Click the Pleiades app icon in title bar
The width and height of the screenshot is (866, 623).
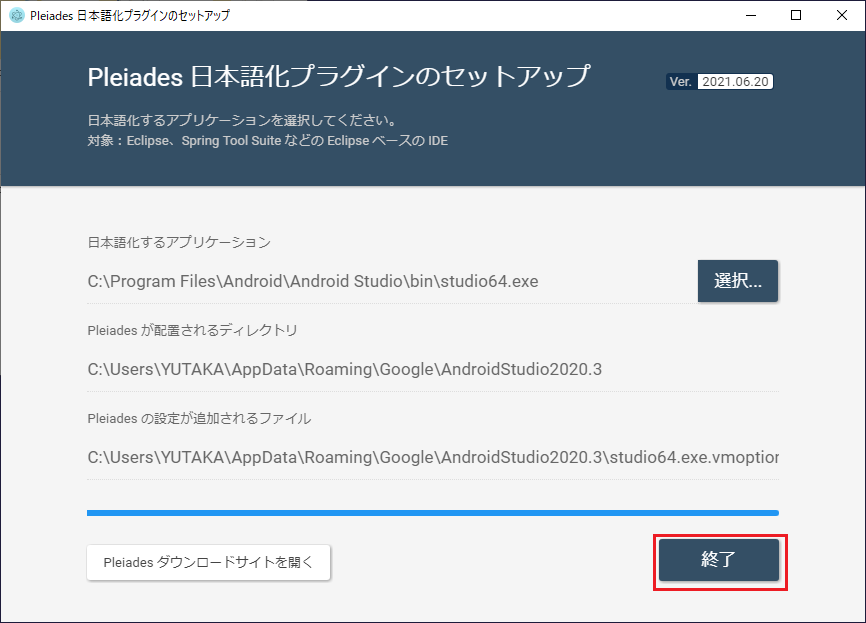(17, 15)
